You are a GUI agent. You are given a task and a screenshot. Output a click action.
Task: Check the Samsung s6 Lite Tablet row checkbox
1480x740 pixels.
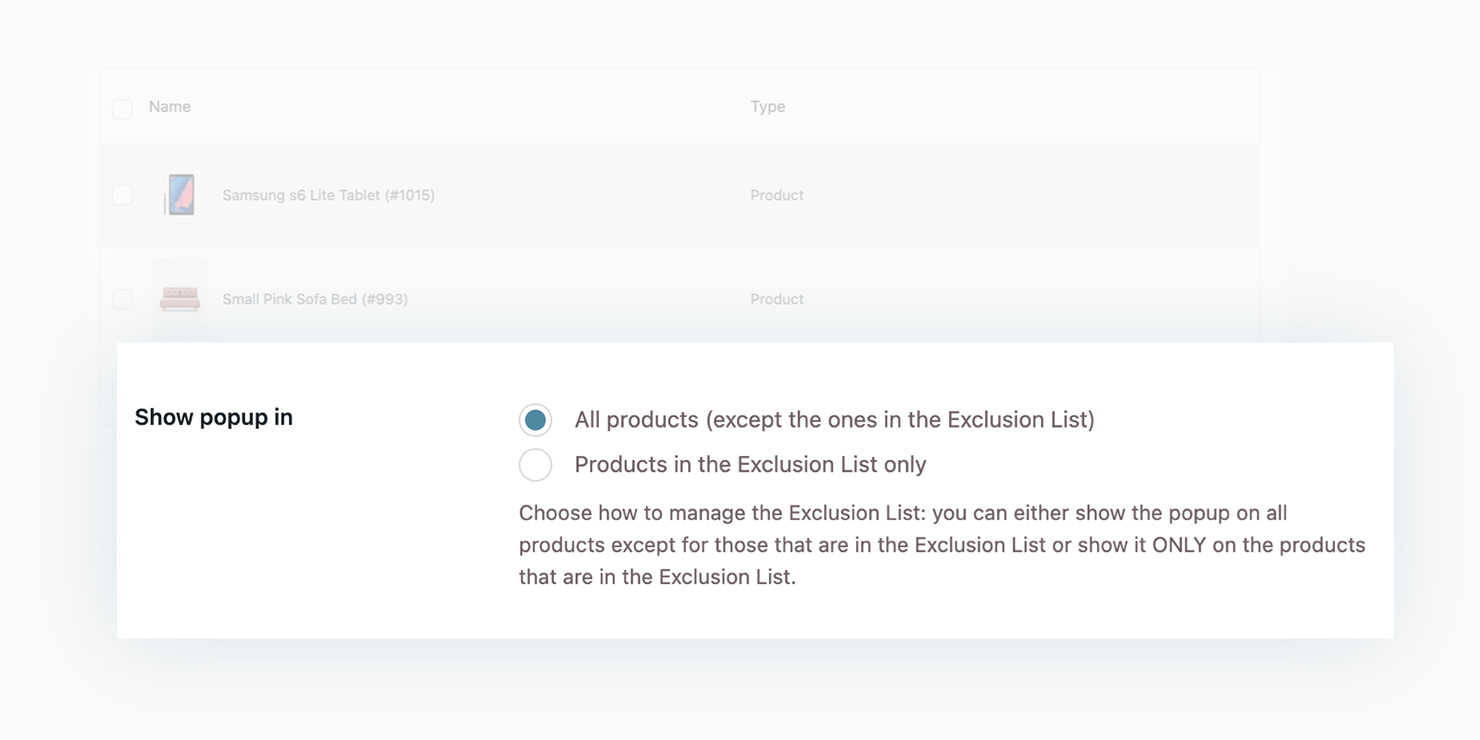(122, 195)
